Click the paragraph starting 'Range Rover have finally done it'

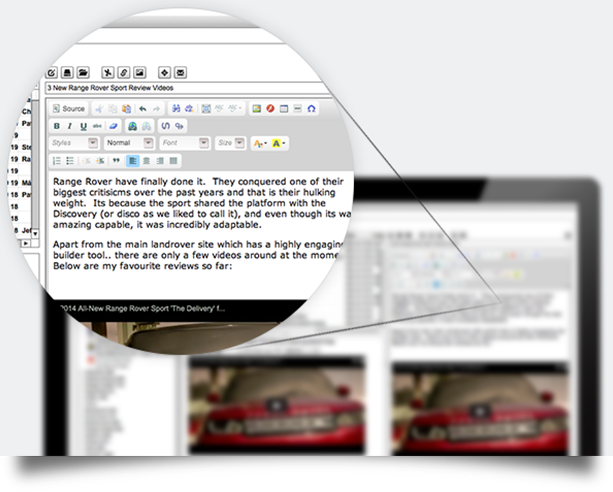point(202,203)
